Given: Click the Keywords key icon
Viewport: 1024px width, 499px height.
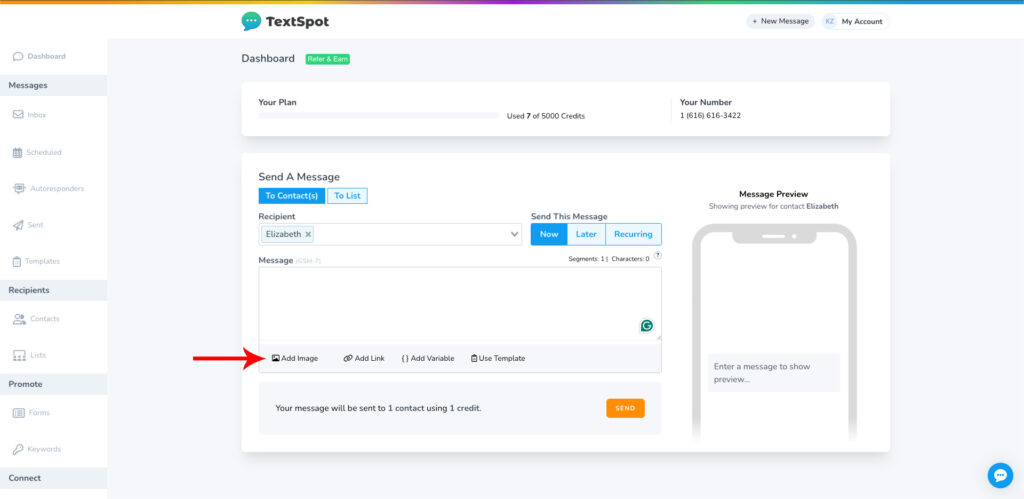Looking at the screenshot, I should (18, 450).
